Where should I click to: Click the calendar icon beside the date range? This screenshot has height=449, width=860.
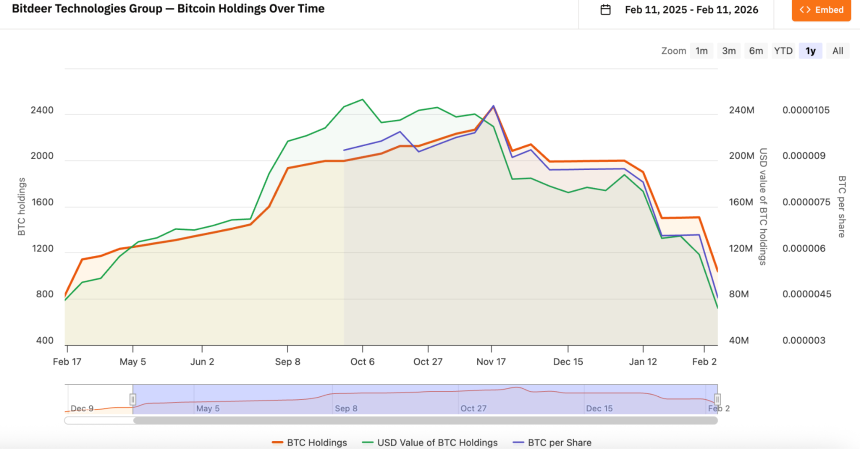tap(606, 10)
